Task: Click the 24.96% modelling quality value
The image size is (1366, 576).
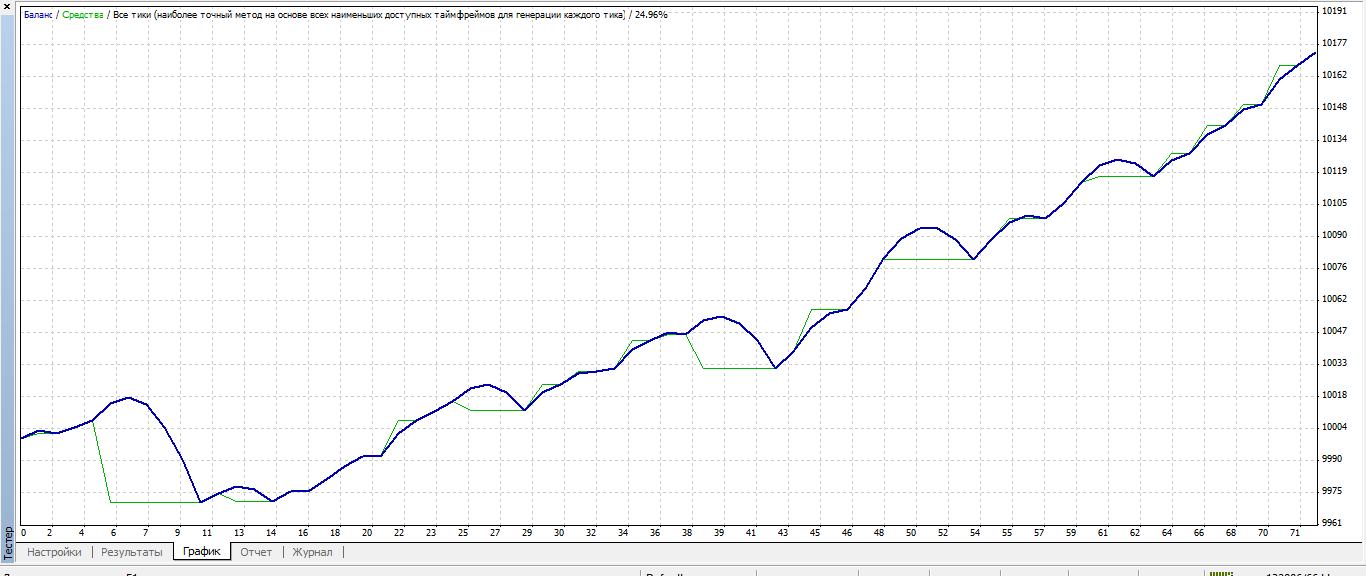Action: [x=651, y=15]
